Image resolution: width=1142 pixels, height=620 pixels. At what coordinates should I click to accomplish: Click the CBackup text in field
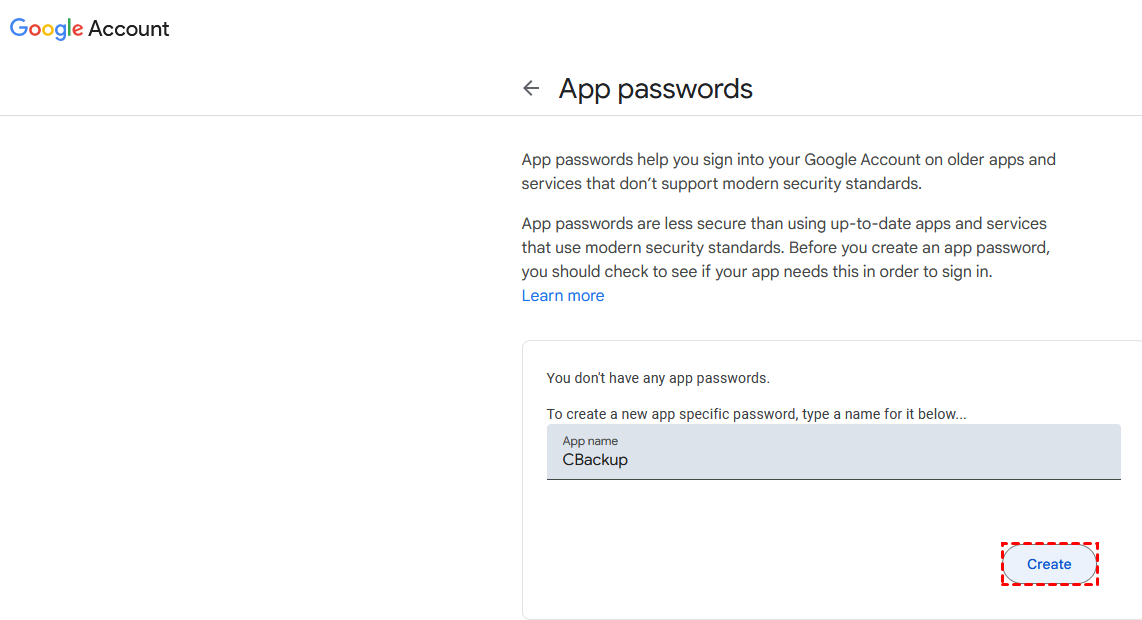click(x=595, y=460)
